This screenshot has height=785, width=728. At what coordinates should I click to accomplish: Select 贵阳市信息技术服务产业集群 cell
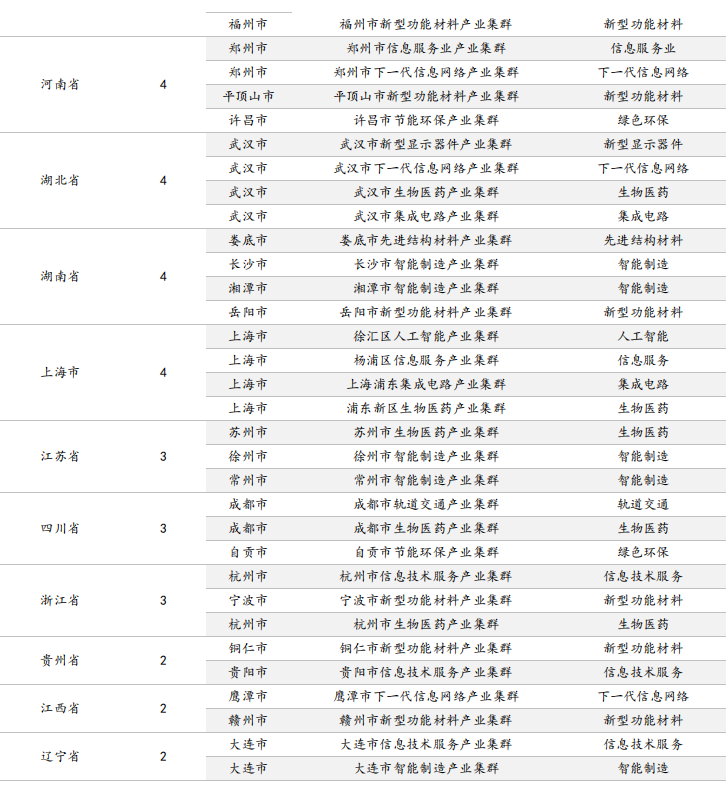(426, 672)
